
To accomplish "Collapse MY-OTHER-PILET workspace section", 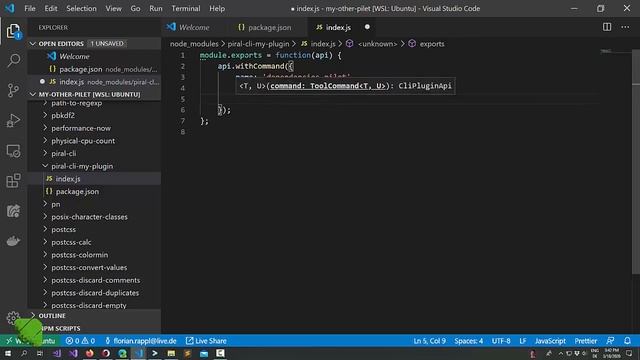I will (x=89, y=94).
